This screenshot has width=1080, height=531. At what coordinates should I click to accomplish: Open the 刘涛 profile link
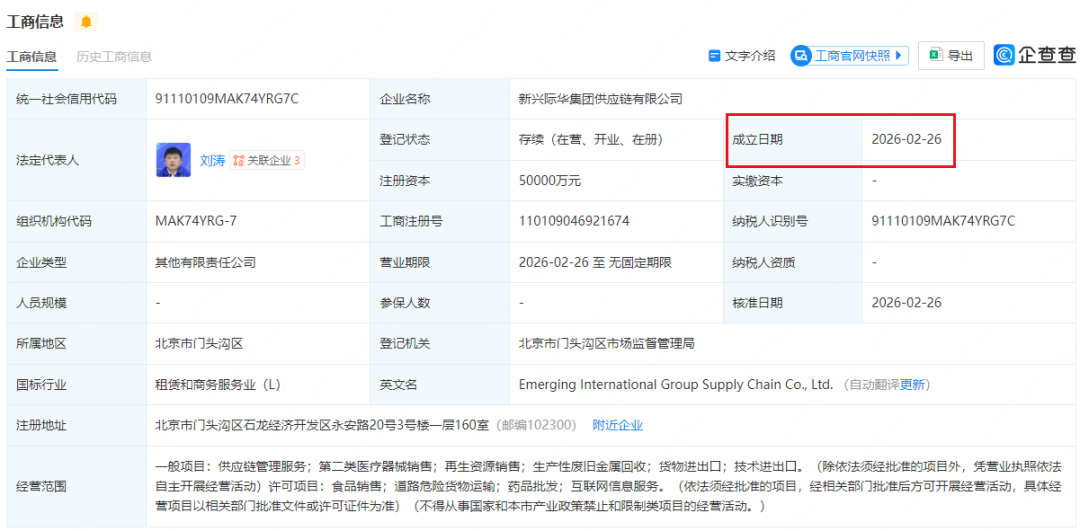pyautogui.click(x=212, y=160)
